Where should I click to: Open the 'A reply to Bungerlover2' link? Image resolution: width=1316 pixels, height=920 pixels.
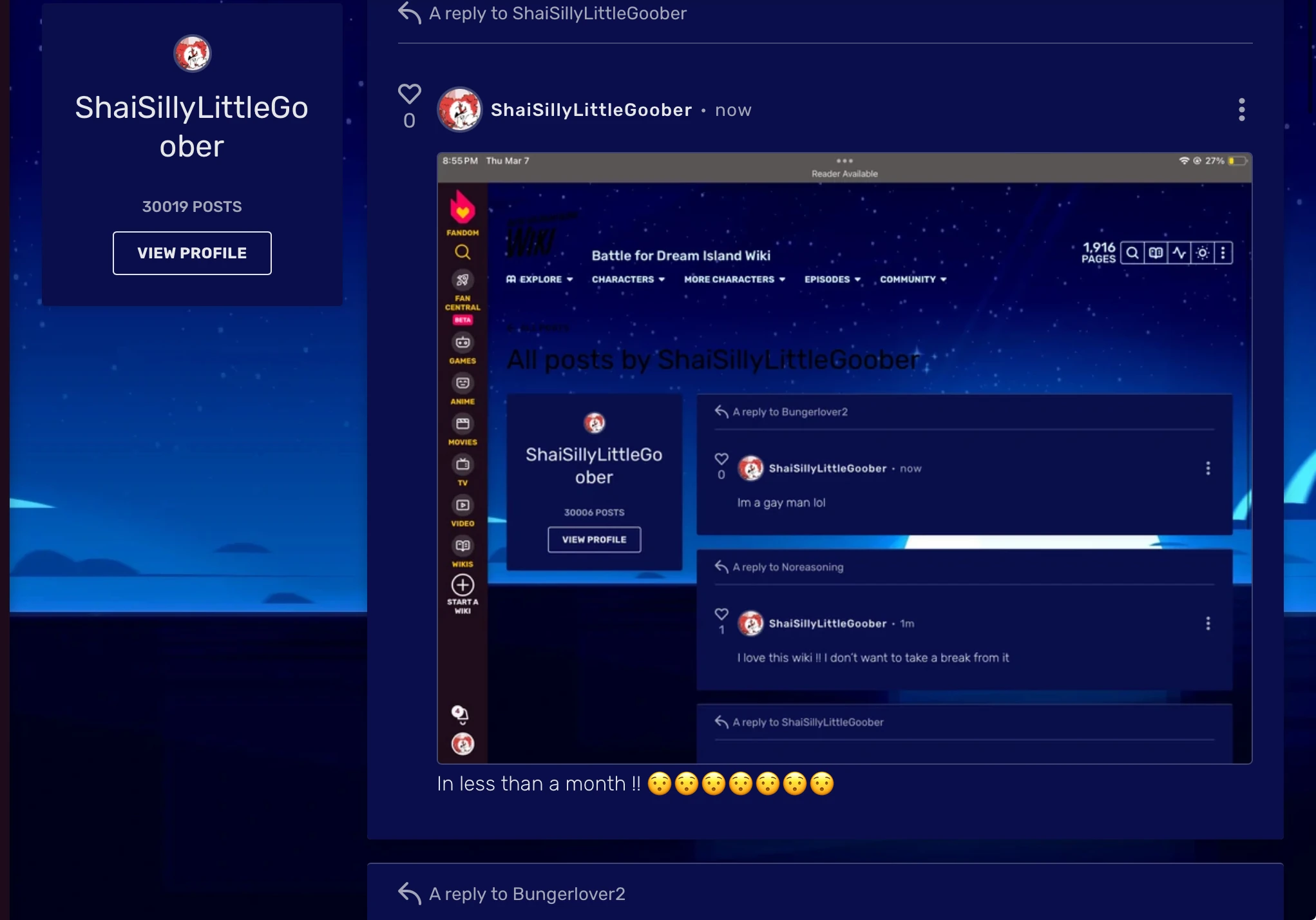tap(527, 894)
